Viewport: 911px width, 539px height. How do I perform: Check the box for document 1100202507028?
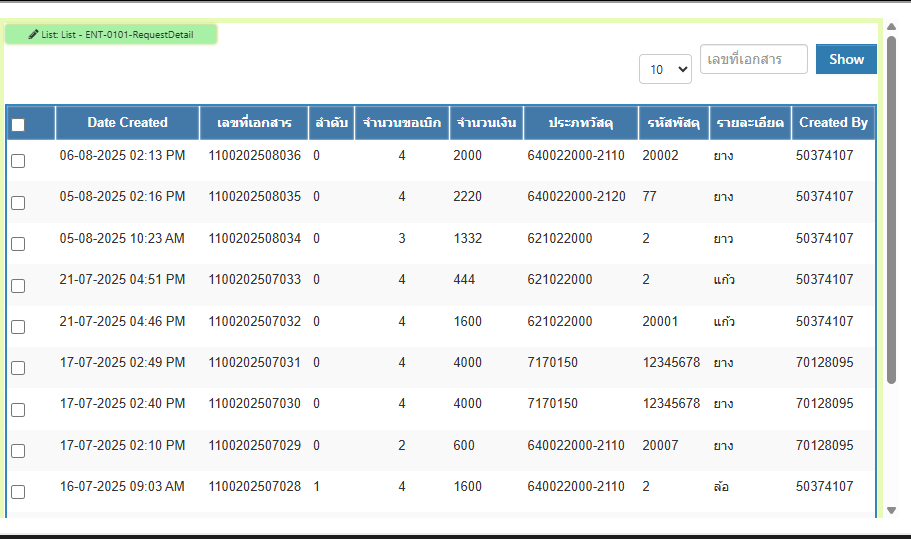18,492
